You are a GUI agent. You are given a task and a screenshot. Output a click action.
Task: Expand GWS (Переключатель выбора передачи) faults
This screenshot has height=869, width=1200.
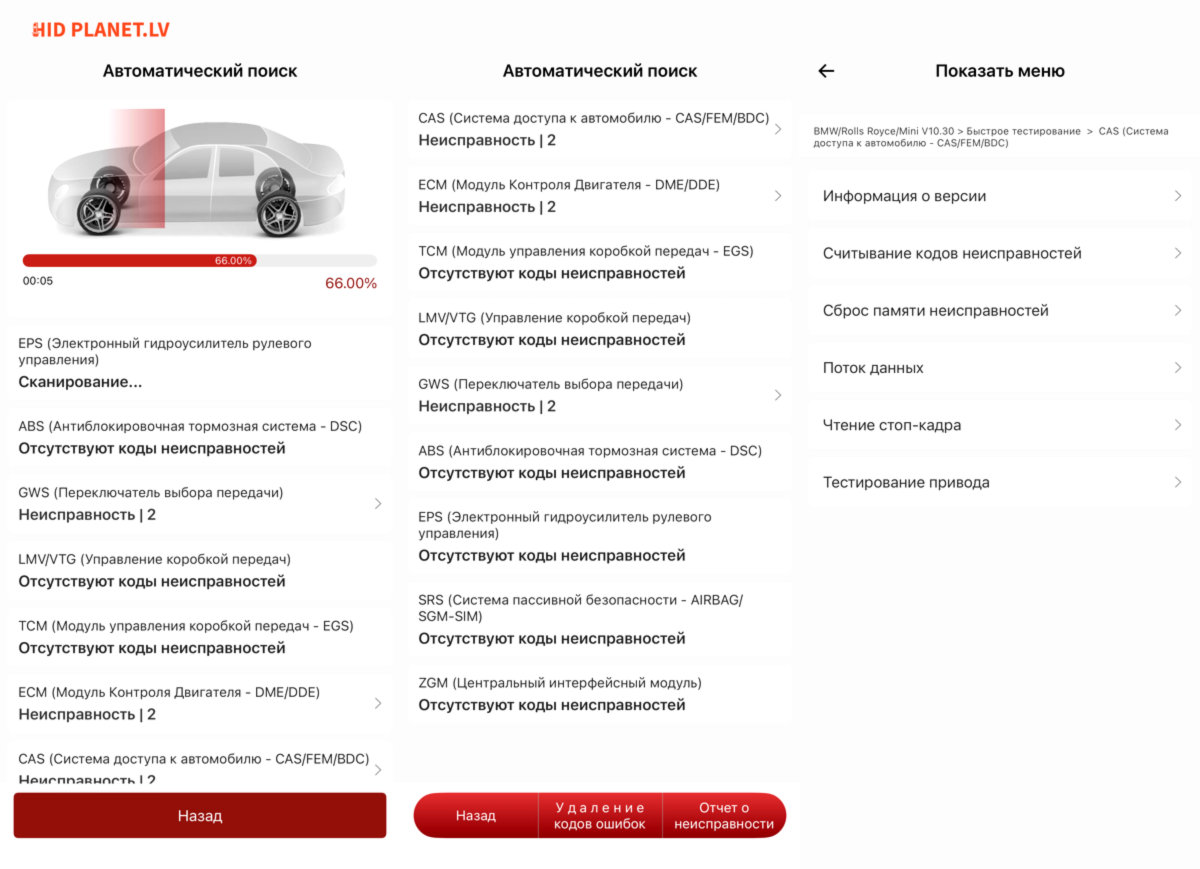(x=600, y=395)
